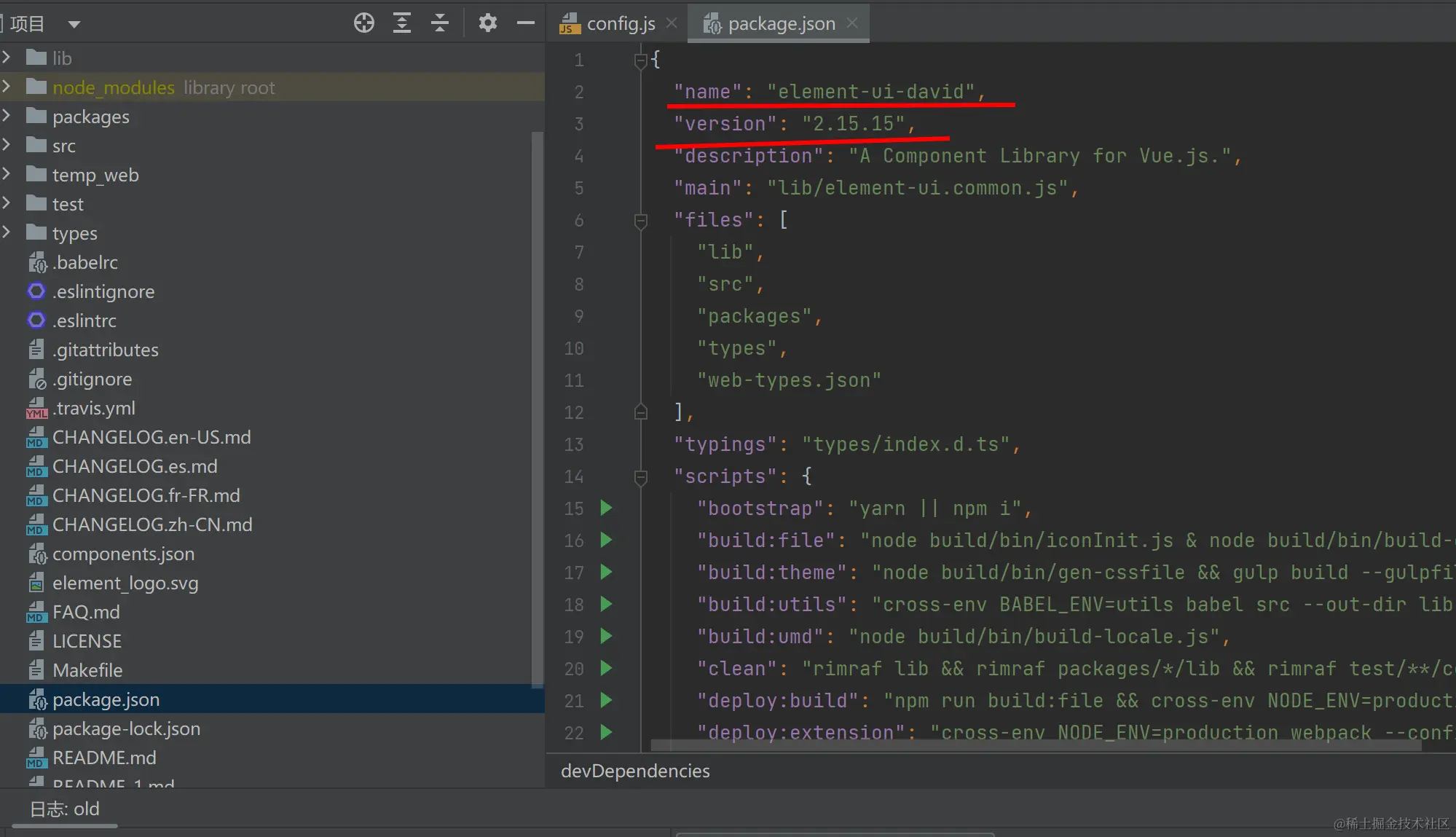This screenshot has width=1456, height=837.
Task: Click the locate/select opened file target icon
Action: click(363, 23)
